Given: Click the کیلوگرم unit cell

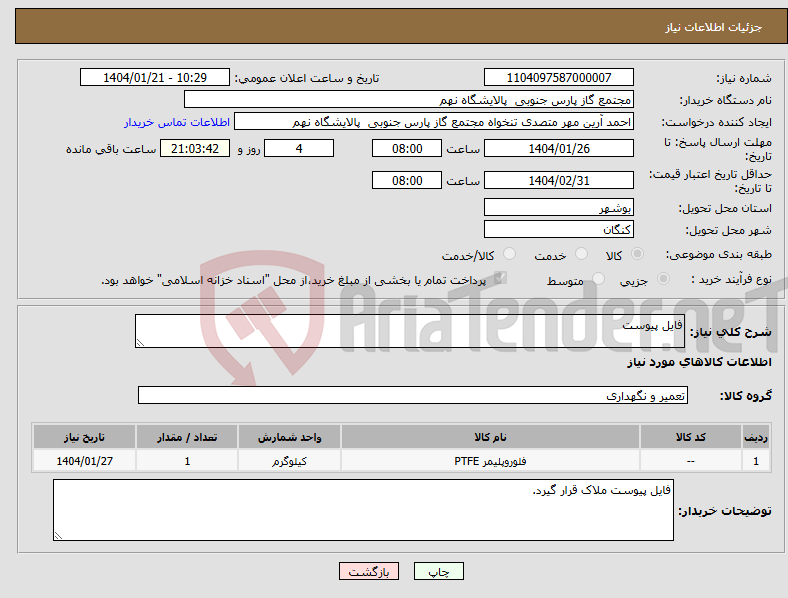Looking at the screenshot, I should click(289, 461).
